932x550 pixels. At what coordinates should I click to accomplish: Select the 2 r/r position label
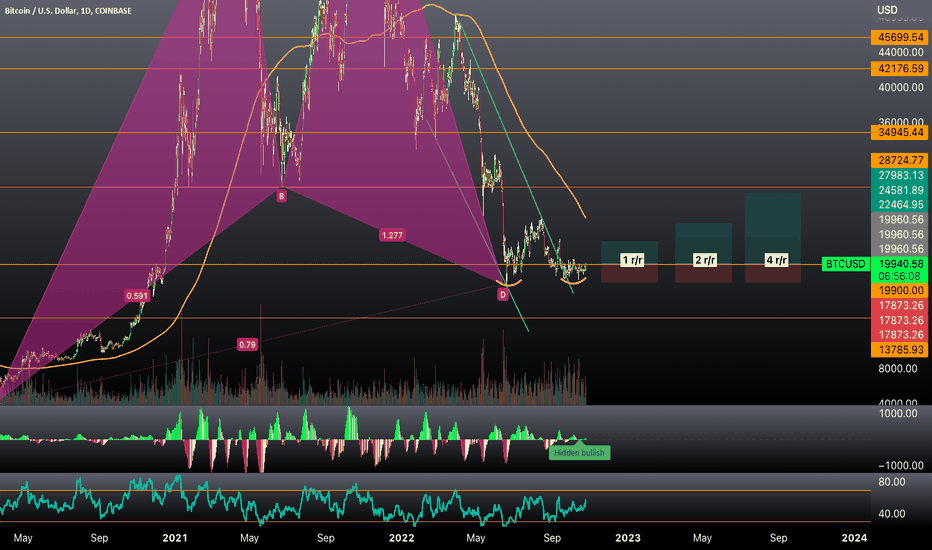[x=705, y=260]
